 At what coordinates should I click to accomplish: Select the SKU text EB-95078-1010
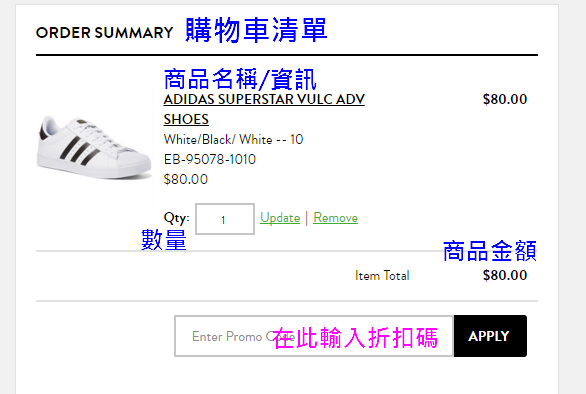click(x=210, y=160)
